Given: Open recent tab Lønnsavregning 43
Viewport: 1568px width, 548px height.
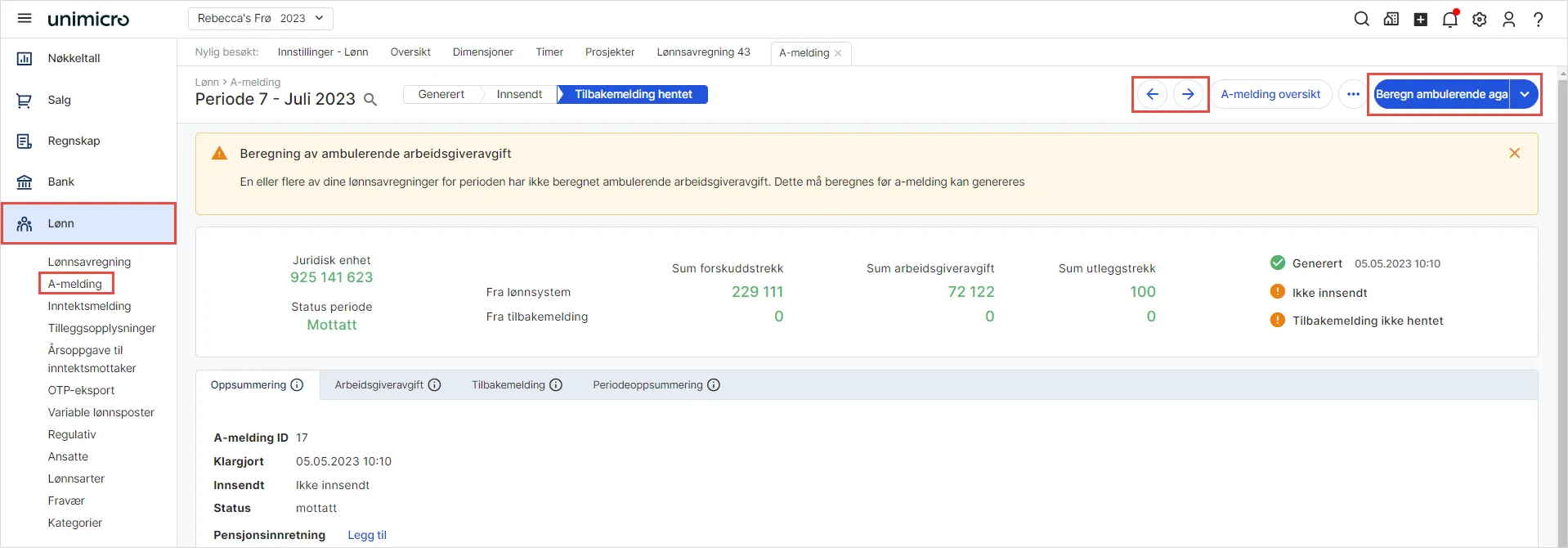Looking at the screenshot, I should click(704, 52).
